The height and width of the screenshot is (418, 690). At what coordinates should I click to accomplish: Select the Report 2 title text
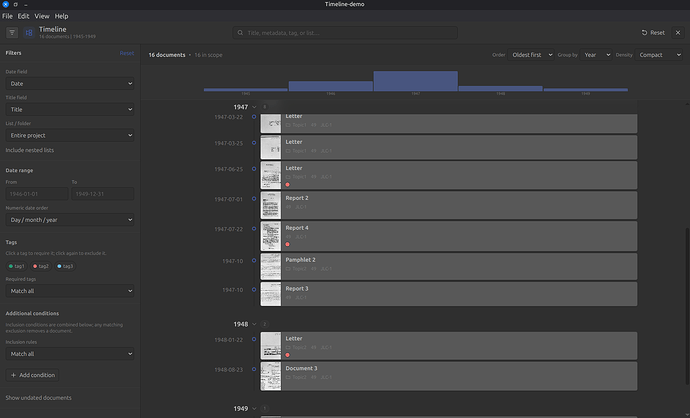pyautogui.click(x=297, y=198)
